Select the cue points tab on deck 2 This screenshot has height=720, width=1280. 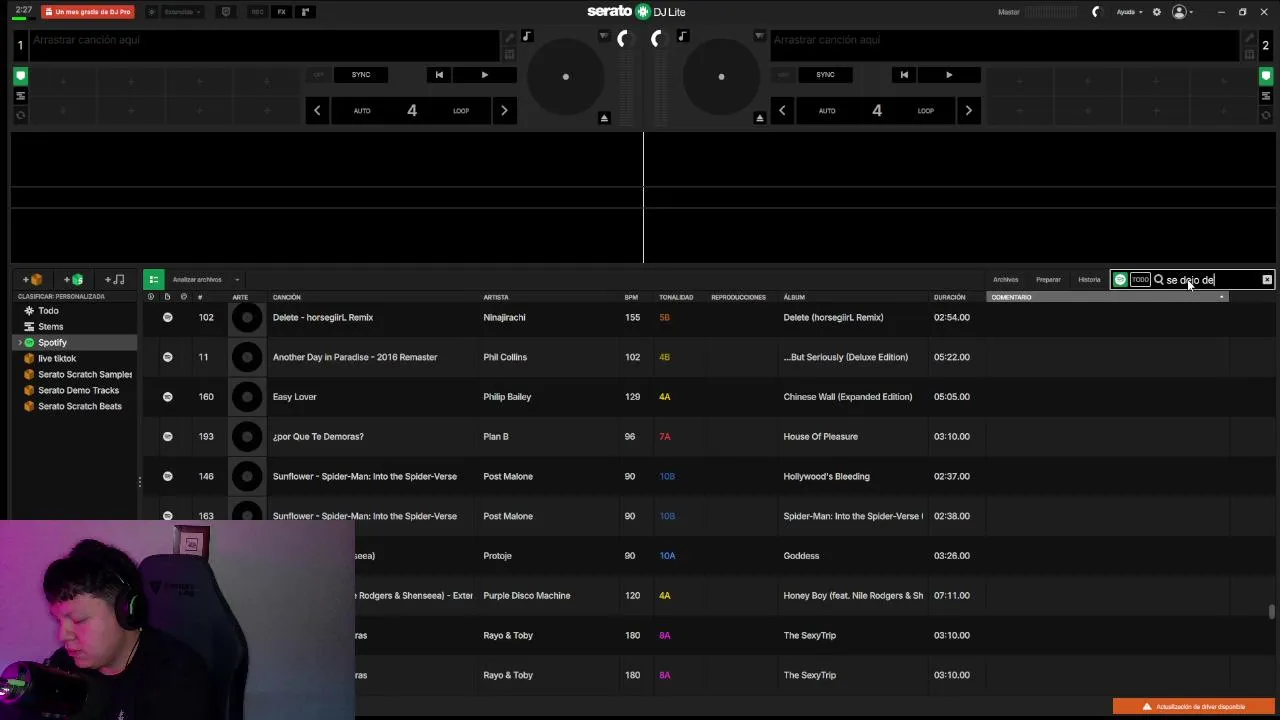click(1265, 76)
